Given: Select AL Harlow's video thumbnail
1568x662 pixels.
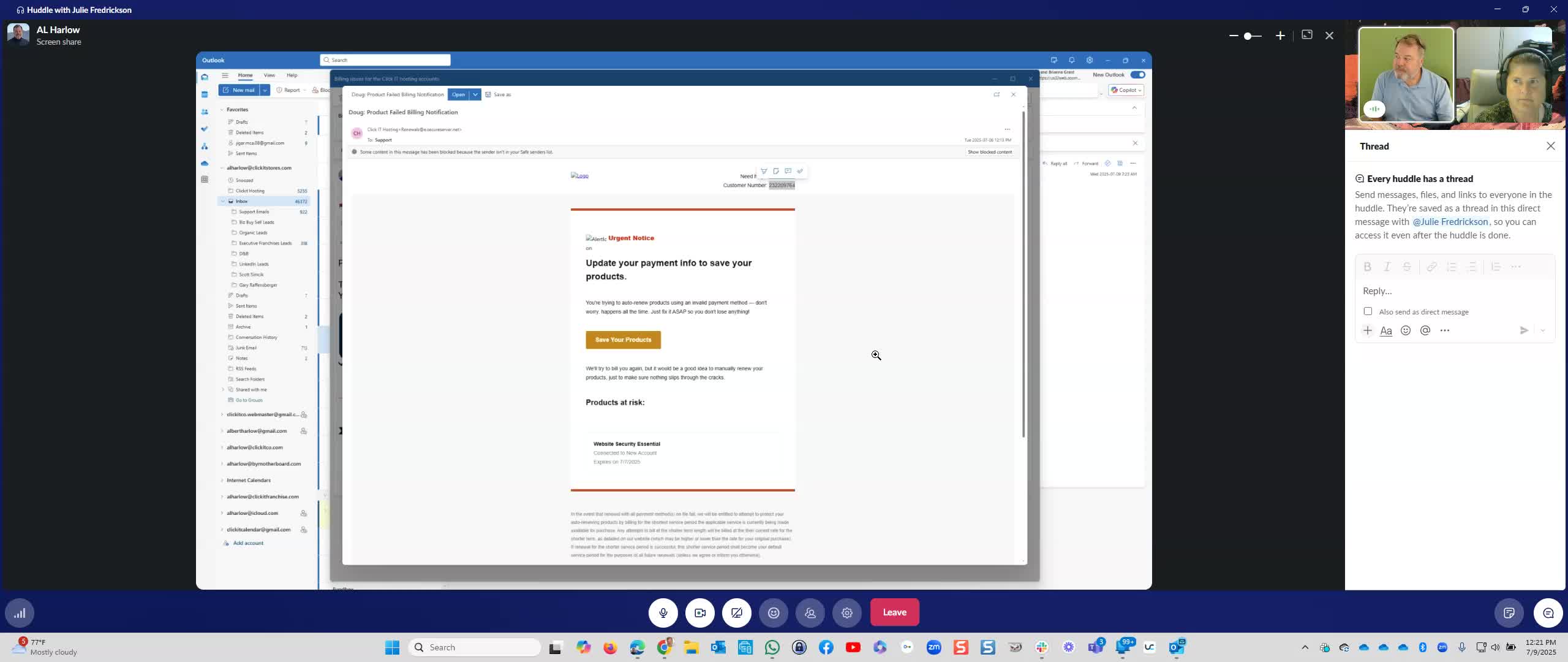Looking at the screenshot, I should [x=1406, y=75].
